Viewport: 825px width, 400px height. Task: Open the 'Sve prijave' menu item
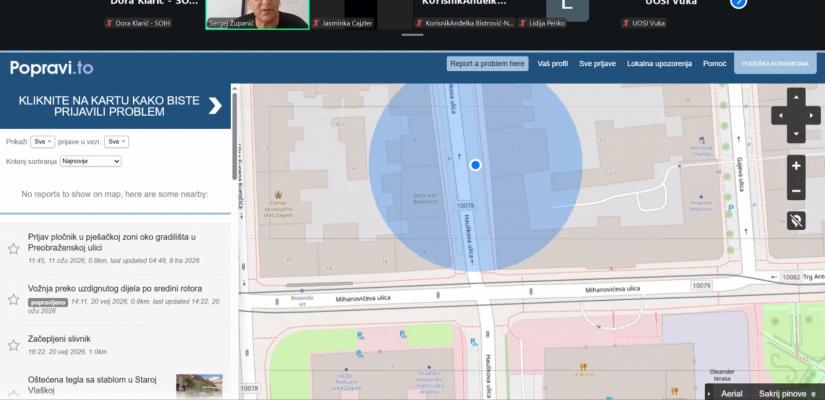tap(597, 64)
